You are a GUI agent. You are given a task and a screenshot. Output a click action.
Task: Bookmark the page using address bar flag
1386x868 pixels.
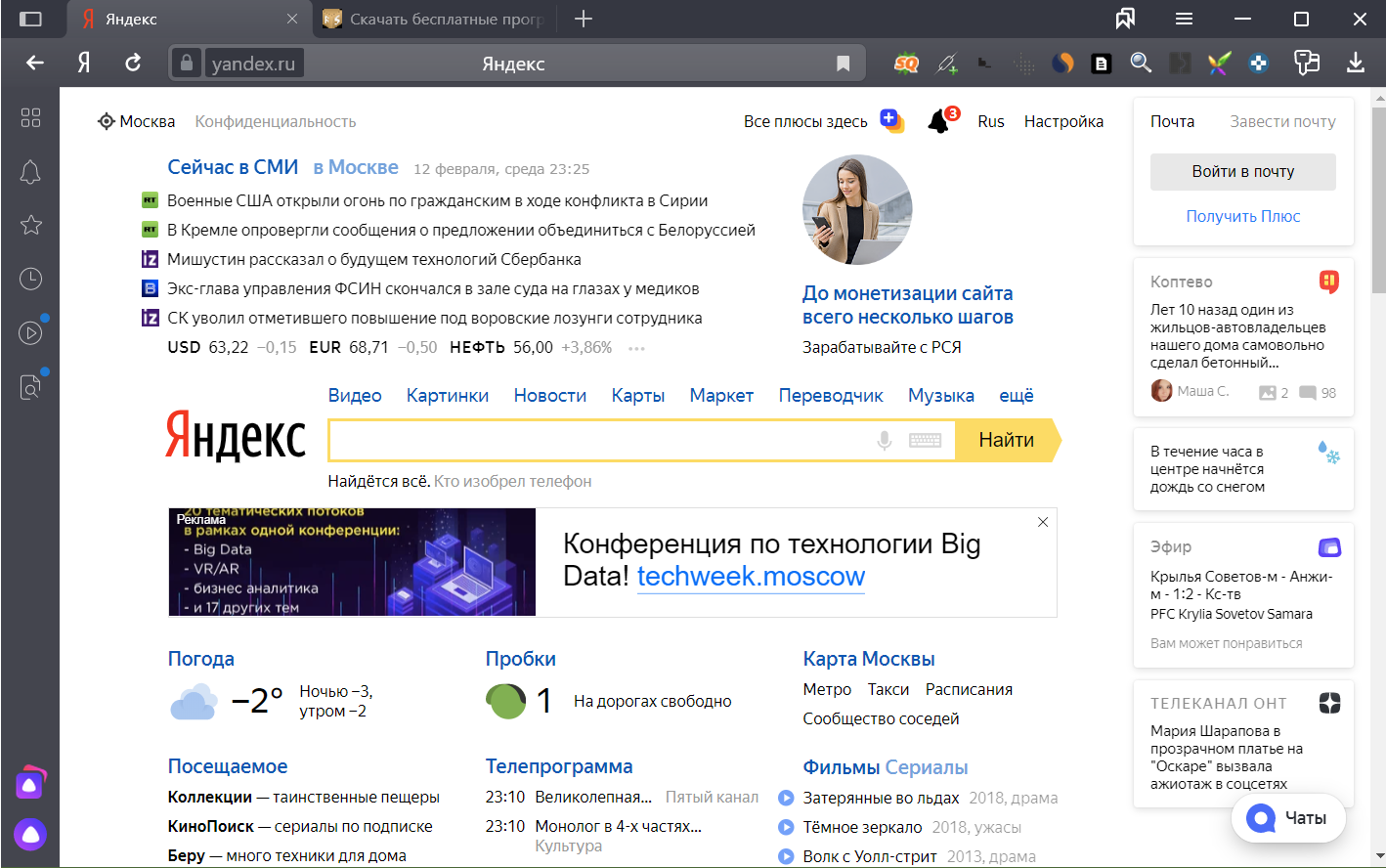click(843, 64)
